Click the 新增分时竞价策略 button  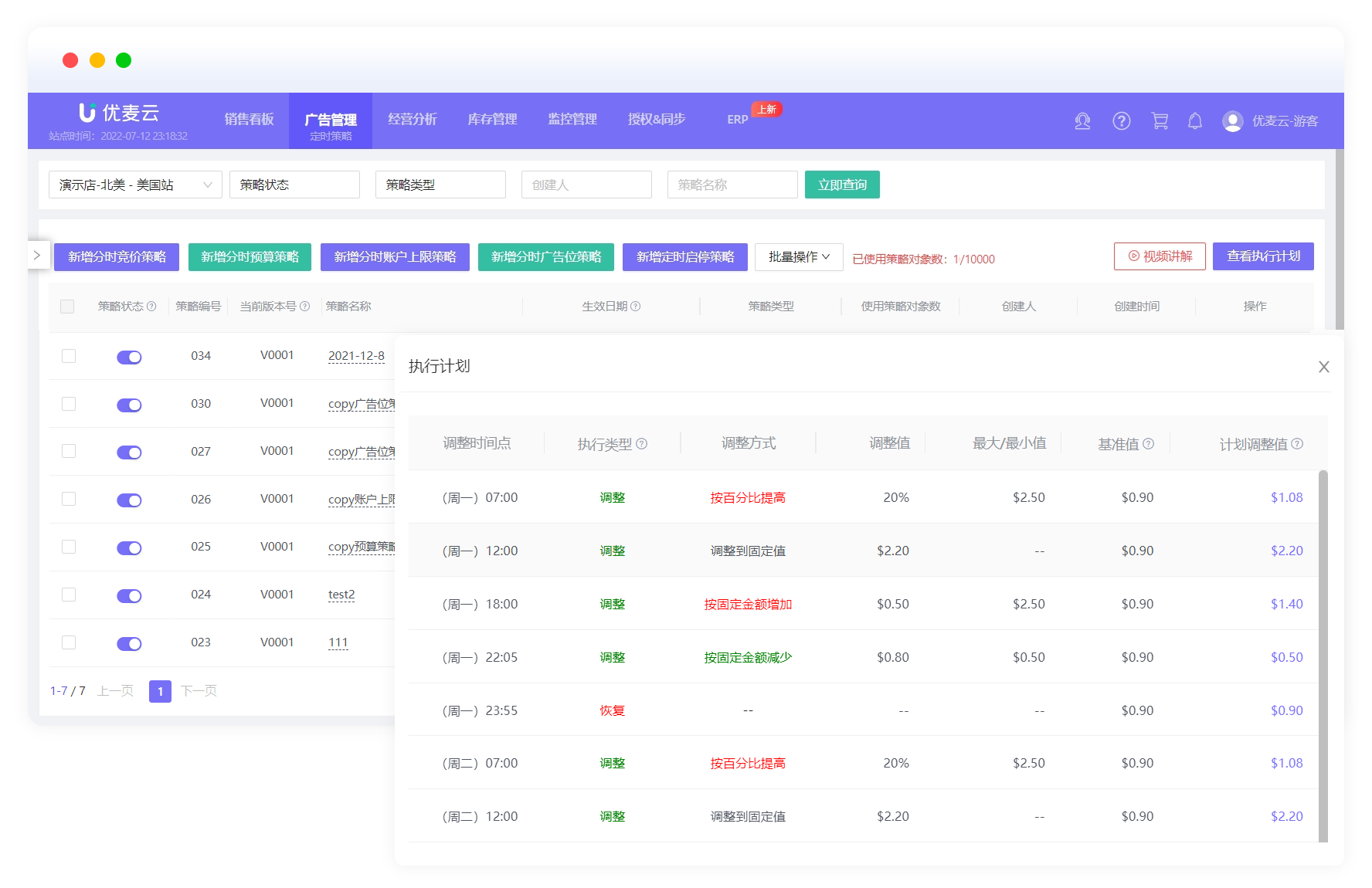117,257
